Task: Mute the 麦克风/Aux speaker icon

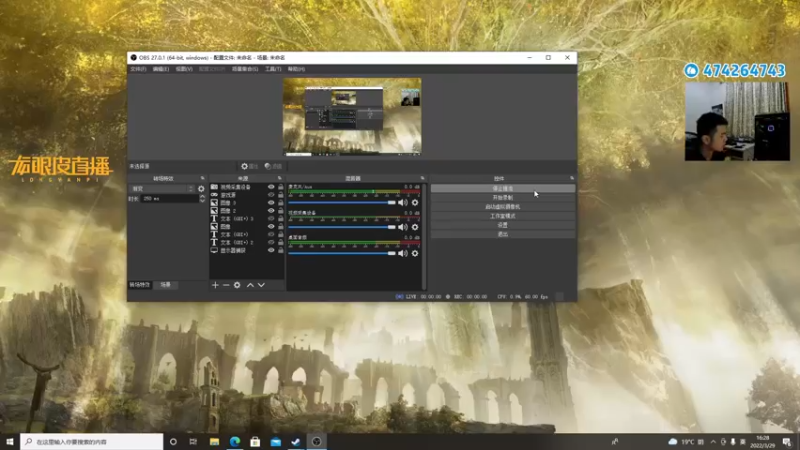Action: (x=403, y=203)
